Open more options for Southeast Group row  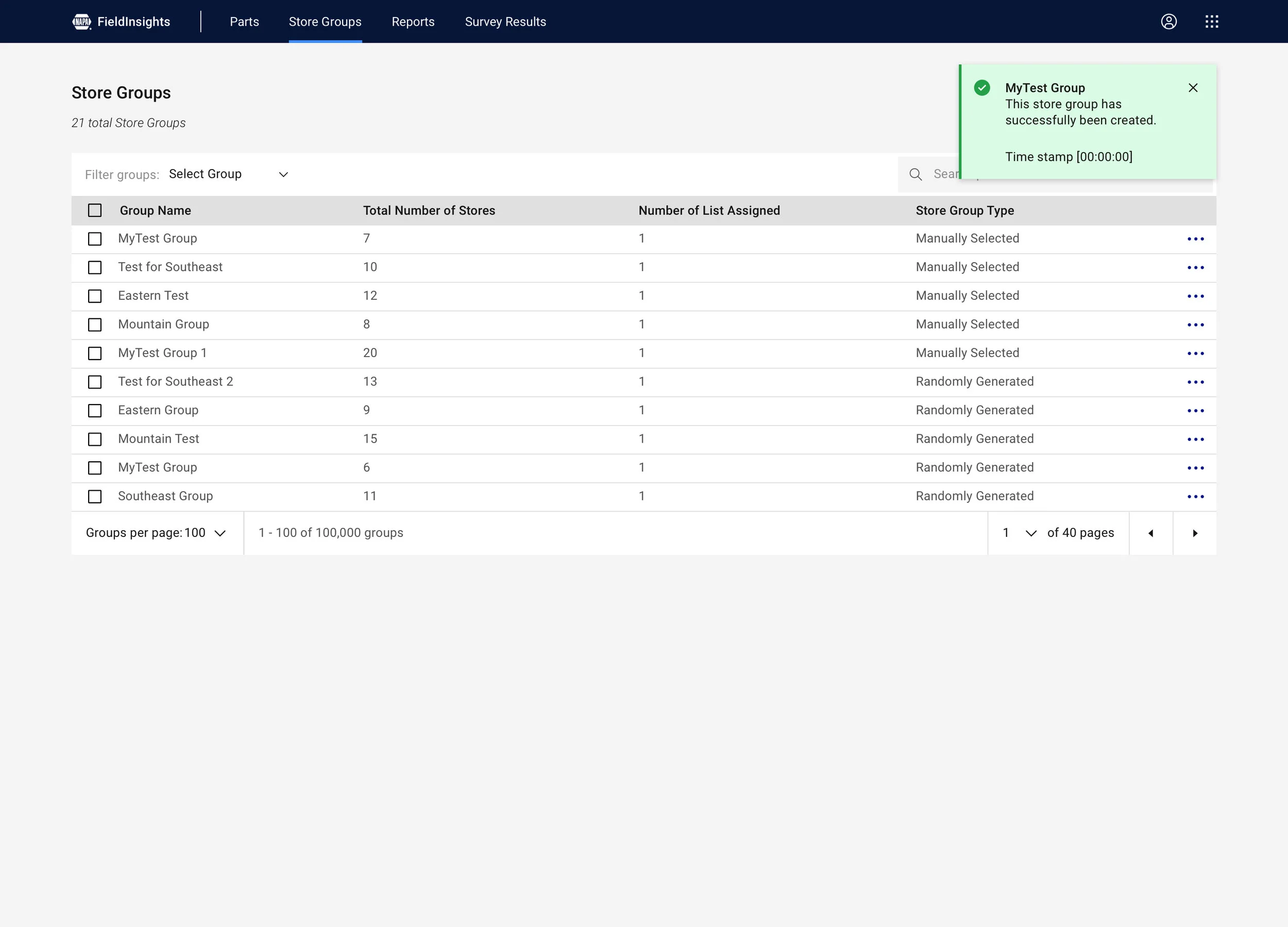point(1195,497)
